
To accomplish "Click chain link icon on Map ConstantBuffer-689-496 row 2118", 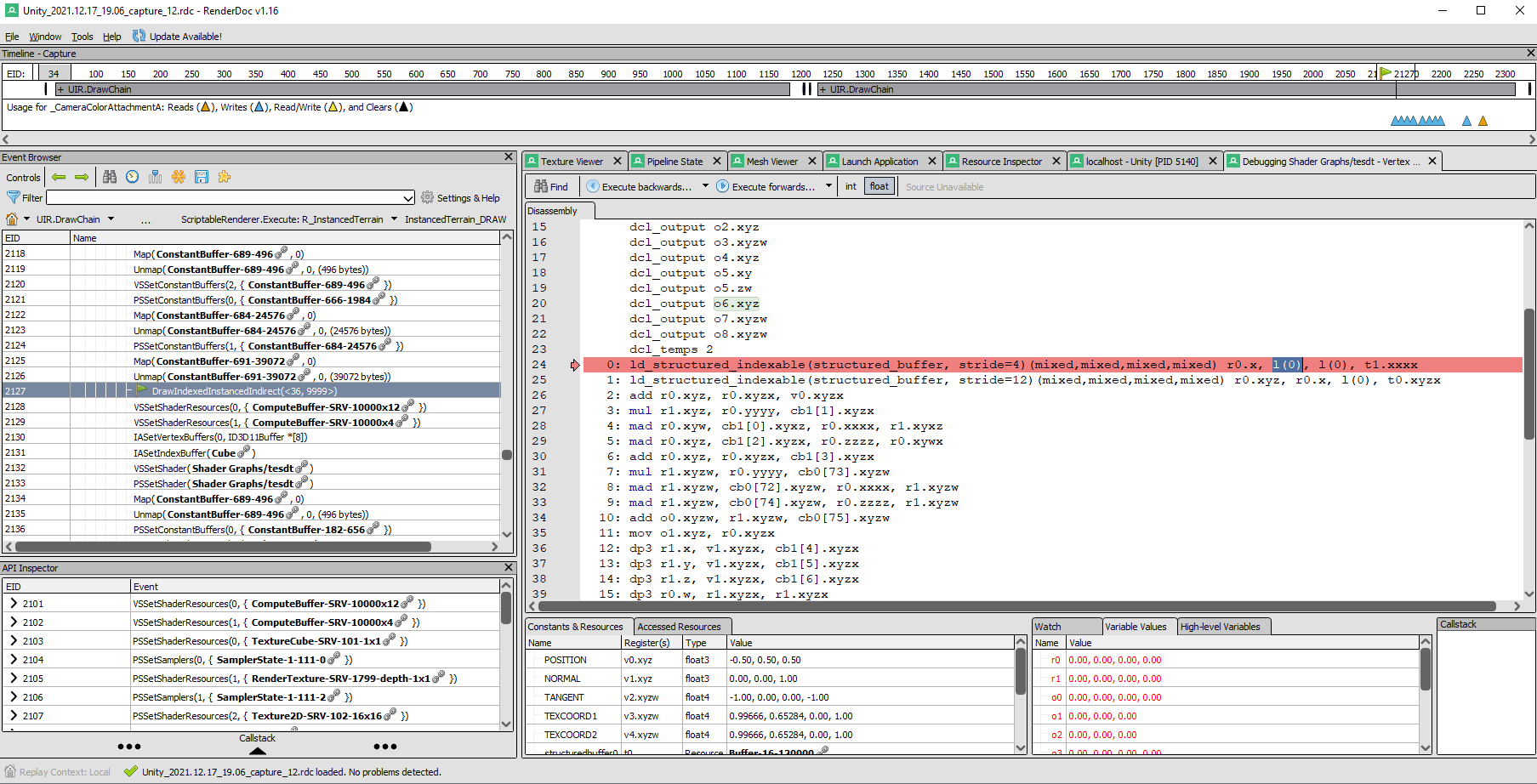I will point(282,253).
